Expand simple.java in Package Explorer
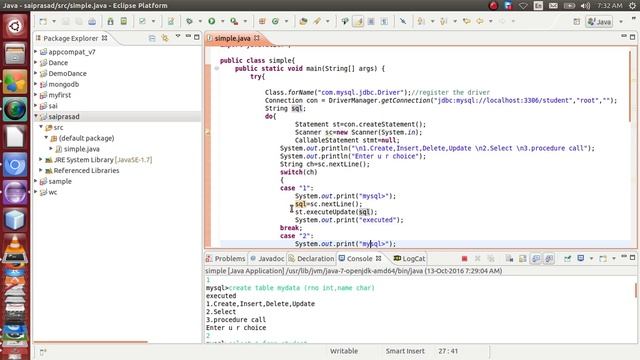The image size is (640, 360). [51, 149]
